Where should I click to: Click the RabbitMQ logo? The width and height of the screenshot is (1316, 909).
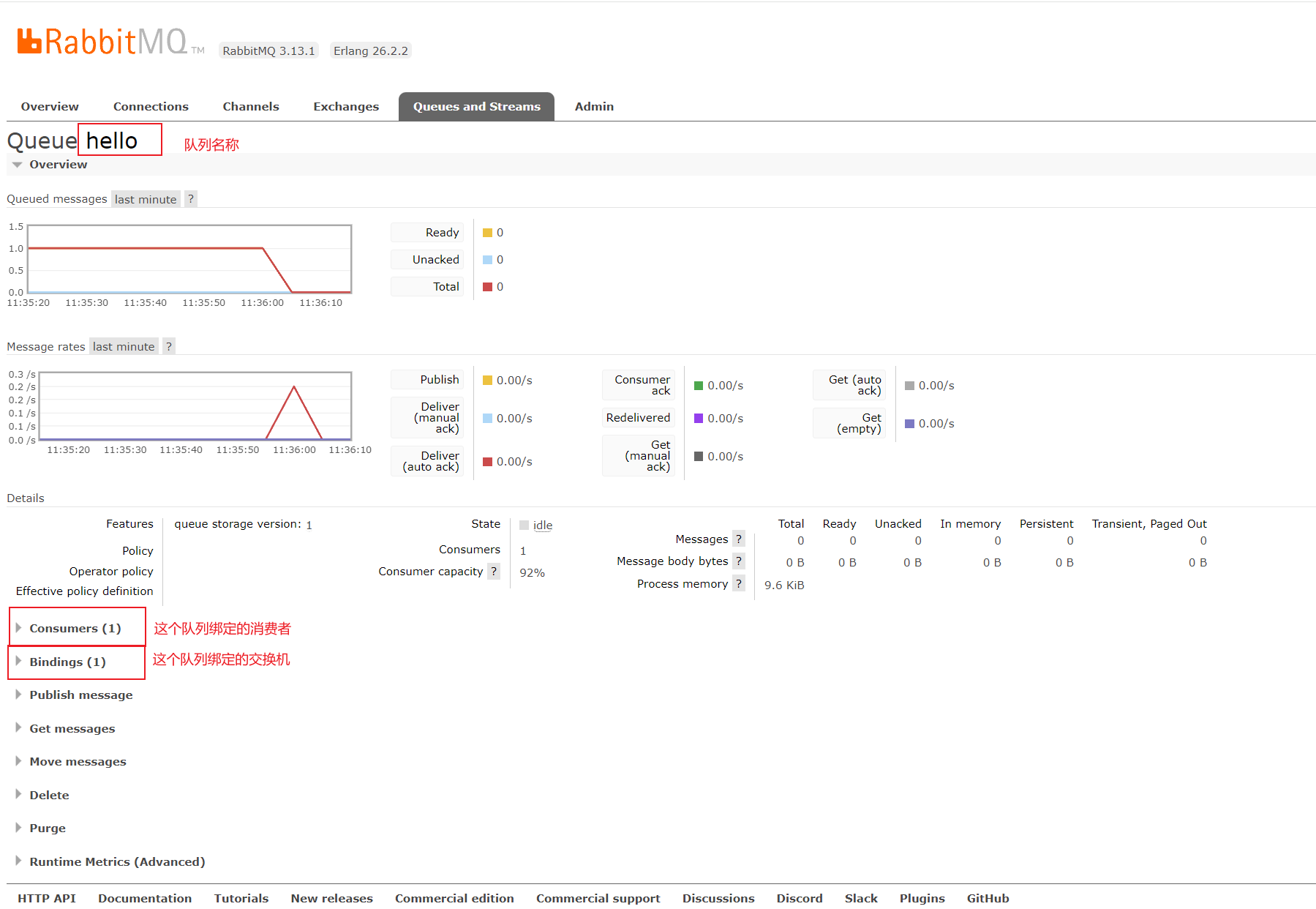pyautogui.click(x=110, y=42)
